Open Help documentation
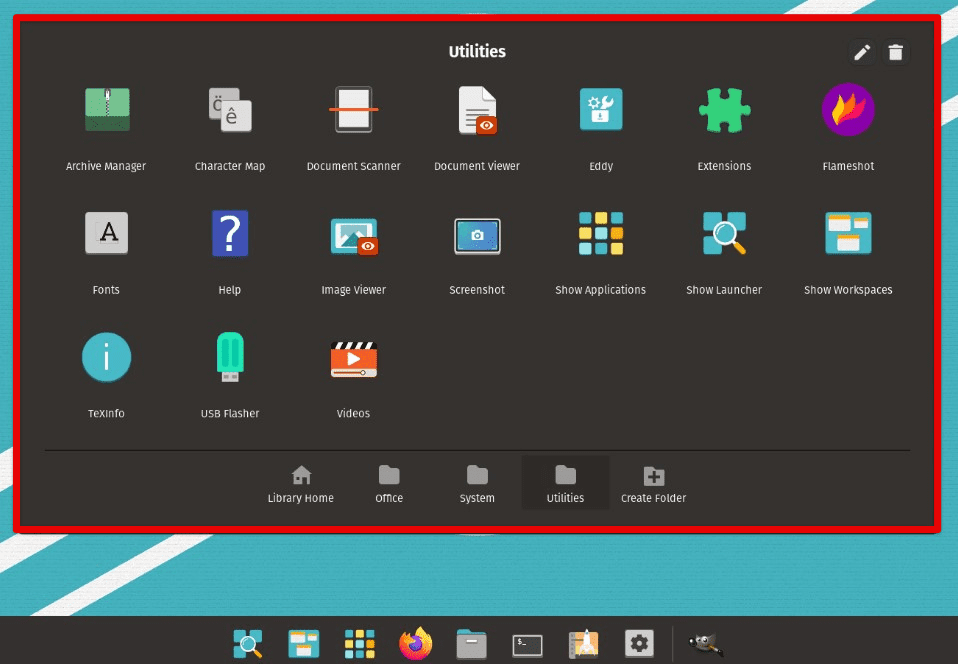 pyautogui.click(x=230, y=233)
